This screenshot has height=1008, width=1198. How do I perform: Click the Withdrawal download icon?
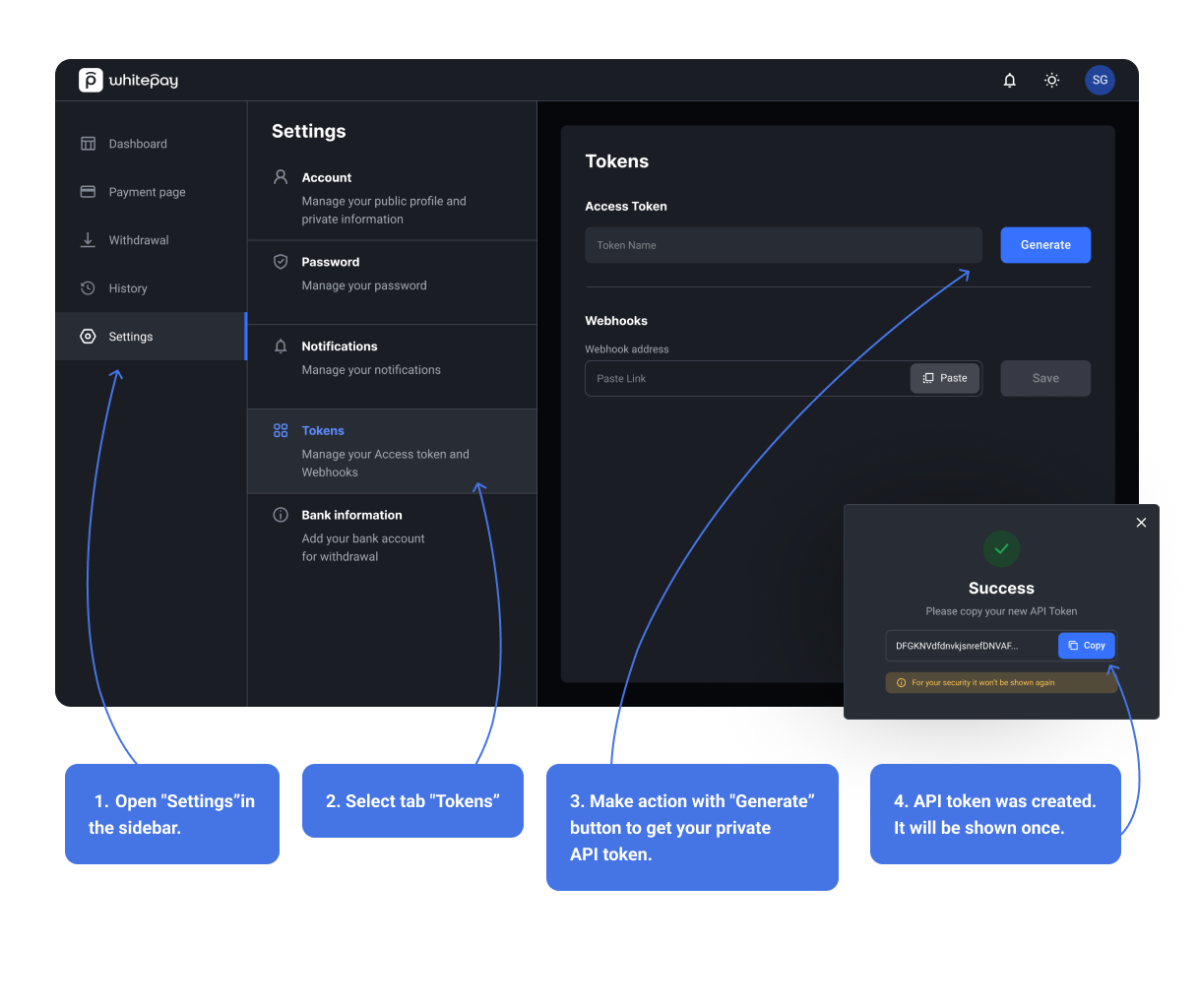[88, 240]
